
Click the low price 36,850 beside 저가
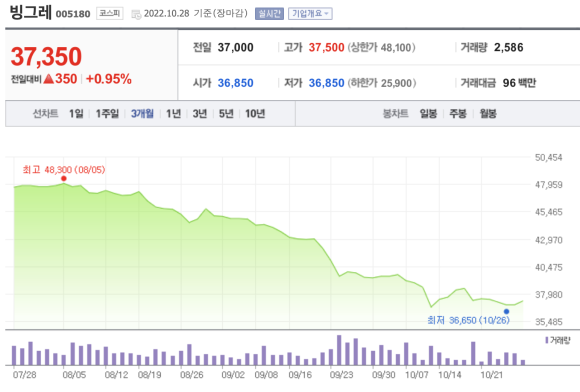326,83
